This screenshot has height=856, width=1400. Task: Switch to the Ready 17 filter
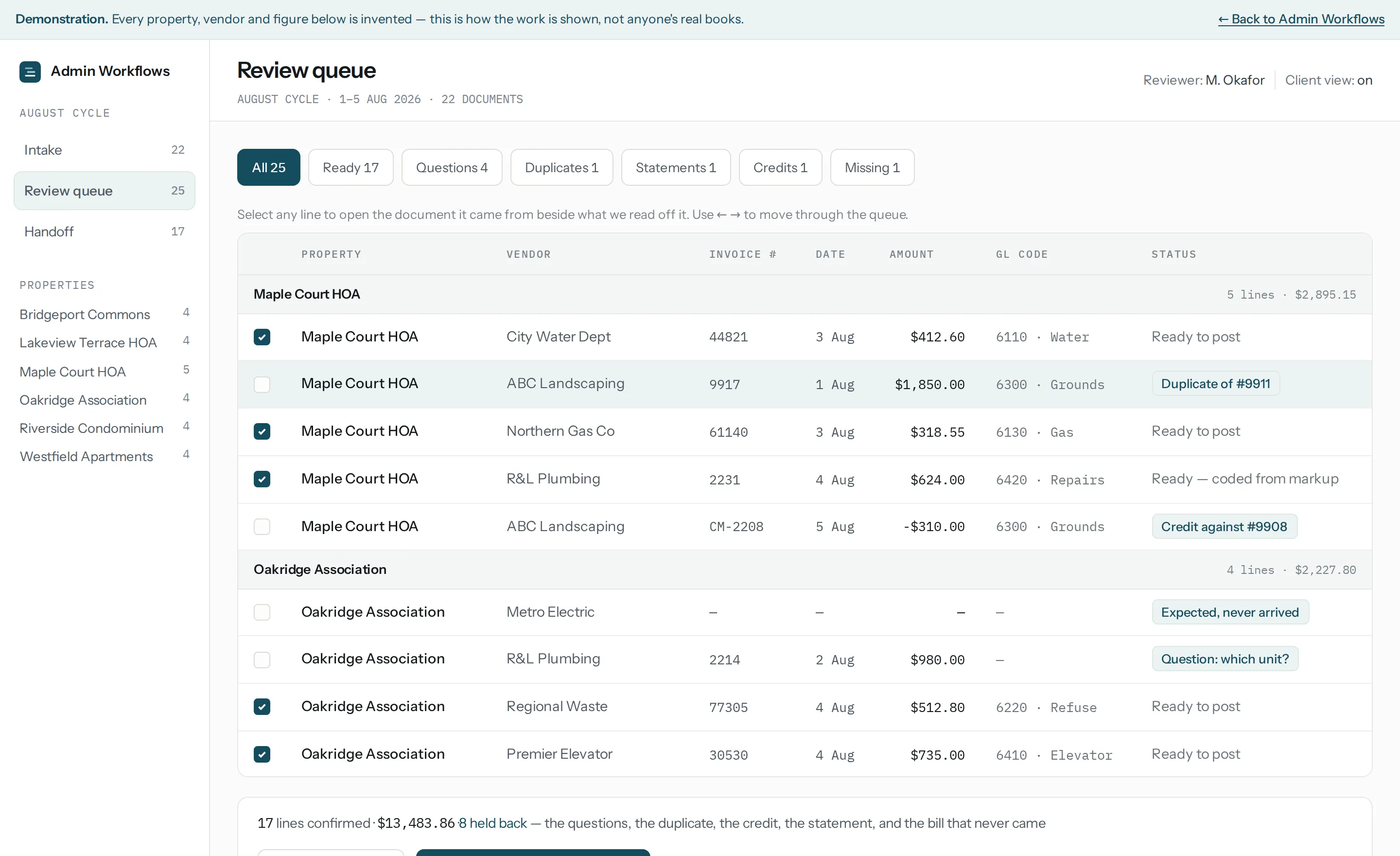coord(350,168)
